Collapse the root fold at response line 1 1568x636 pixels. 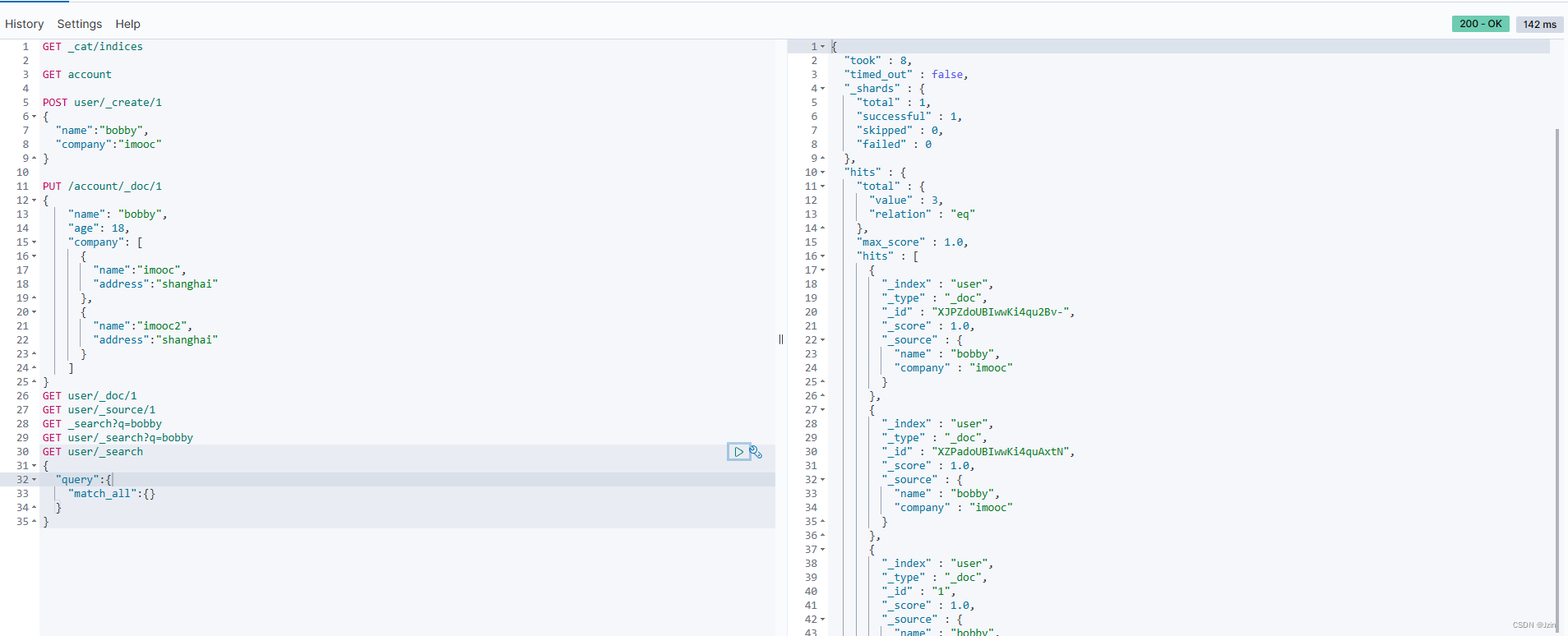coord(822,47)
